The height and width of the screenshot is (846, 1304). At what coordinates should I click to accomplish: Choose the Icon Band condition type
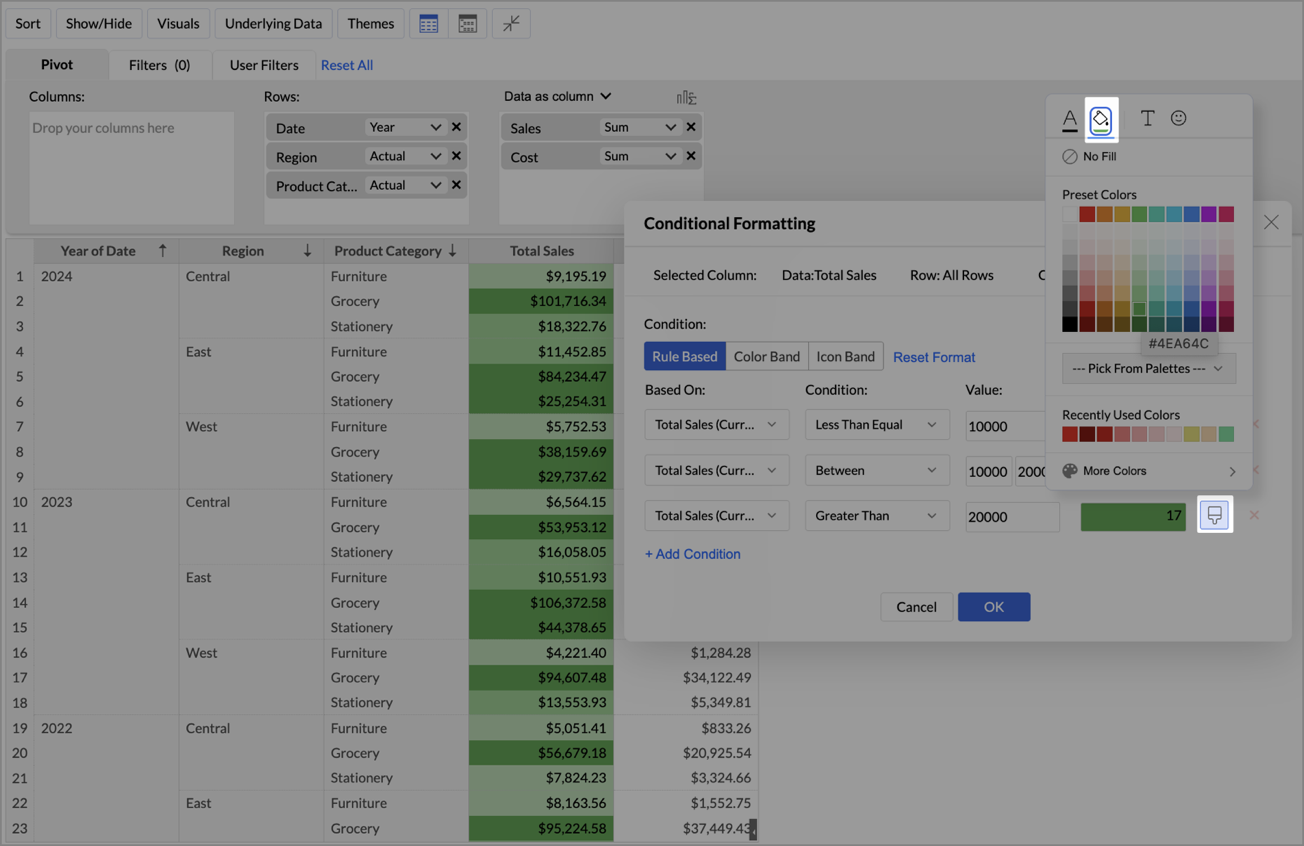point(845,357)
